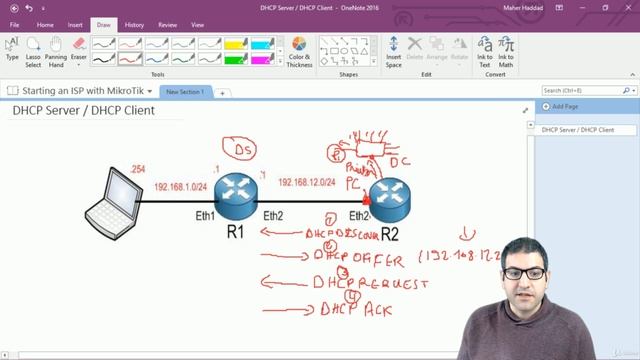640x360 pixels.
Task: Open the Rotate menu
Action: tap(459, 51)
